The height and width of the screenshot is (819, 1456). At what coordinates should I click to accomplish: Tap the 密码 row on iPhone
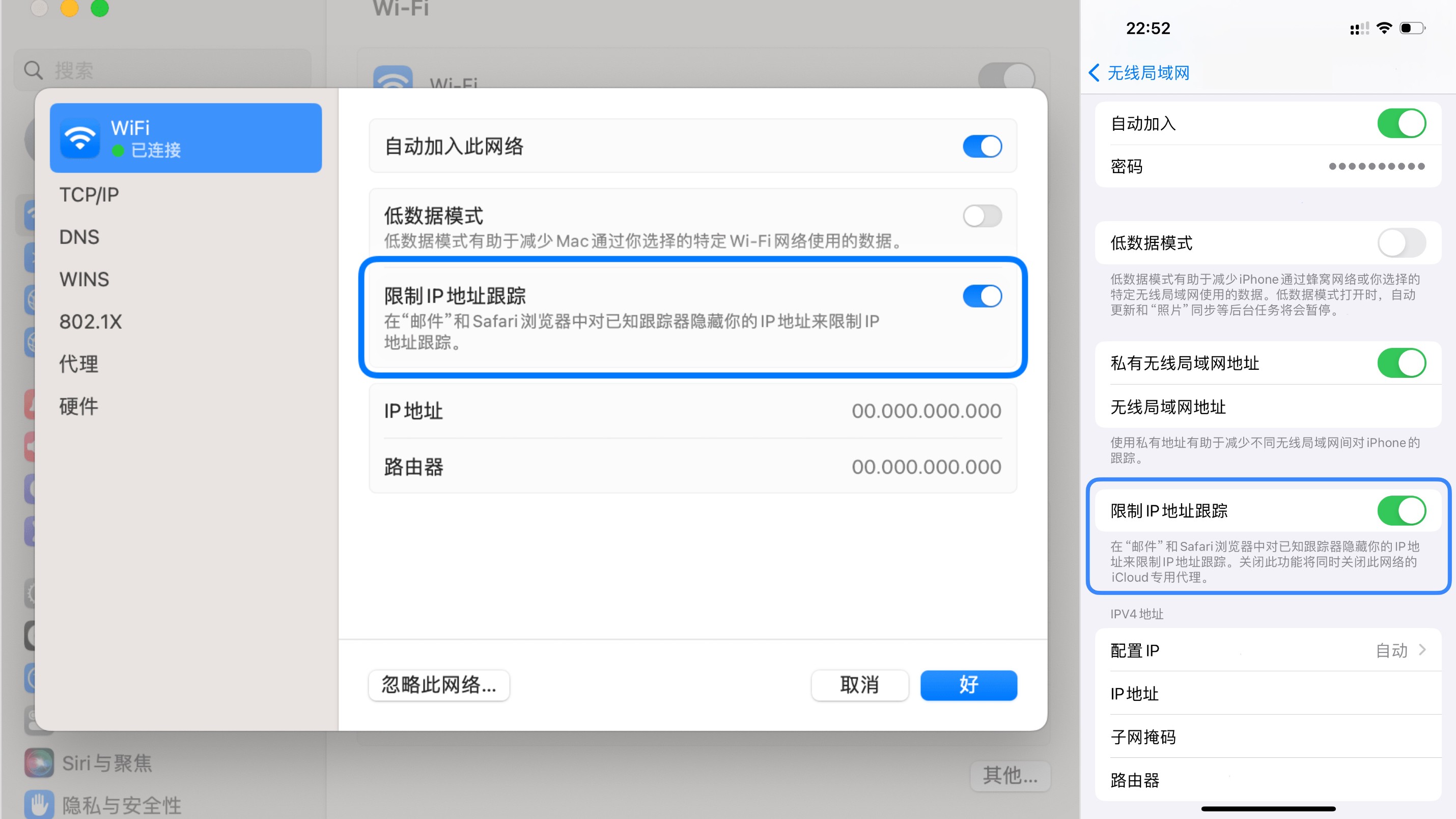1268,166
